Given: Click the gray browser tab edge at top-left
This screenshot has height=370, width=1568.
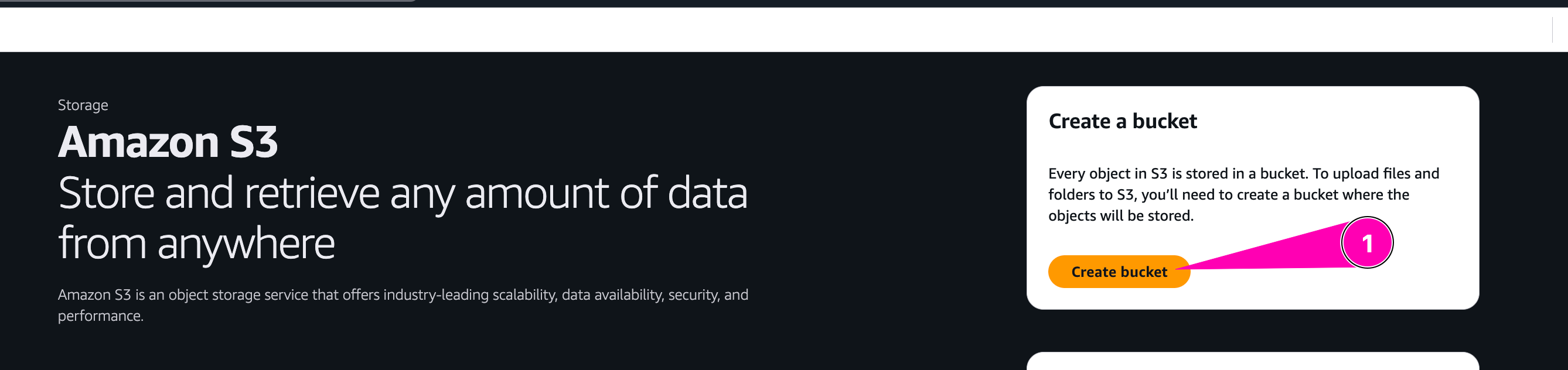Looking at the screenshot, I should point(207,1).
